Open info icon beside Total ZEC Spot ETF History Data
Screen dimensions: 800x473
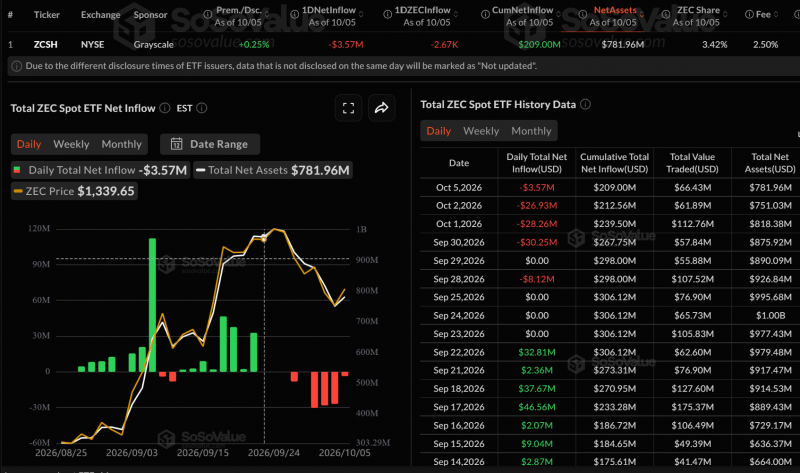(586, 105)
